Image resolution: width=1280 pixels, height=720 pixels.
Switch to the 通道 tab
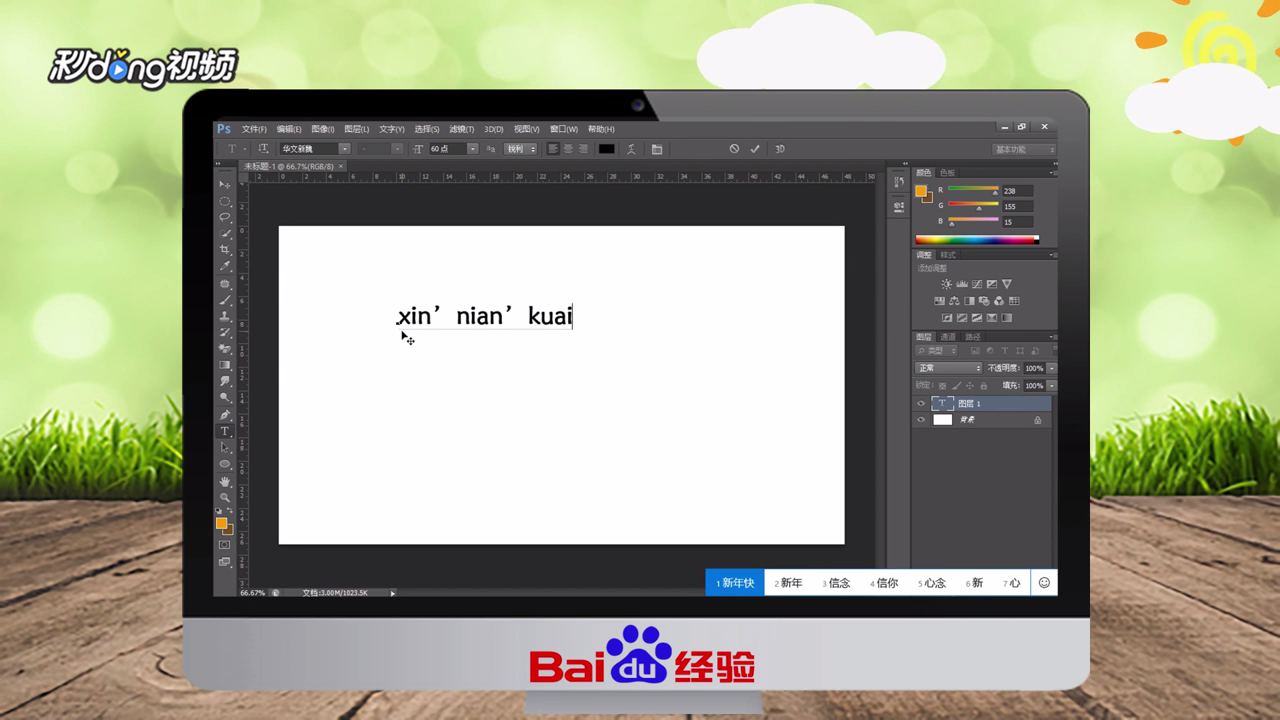(x=948, y=337)
